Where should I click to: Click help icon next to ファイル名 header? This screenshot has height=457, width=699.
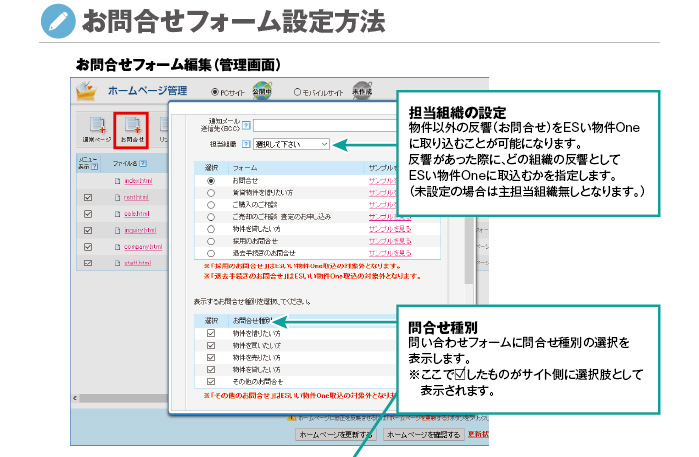click(142, 164)
